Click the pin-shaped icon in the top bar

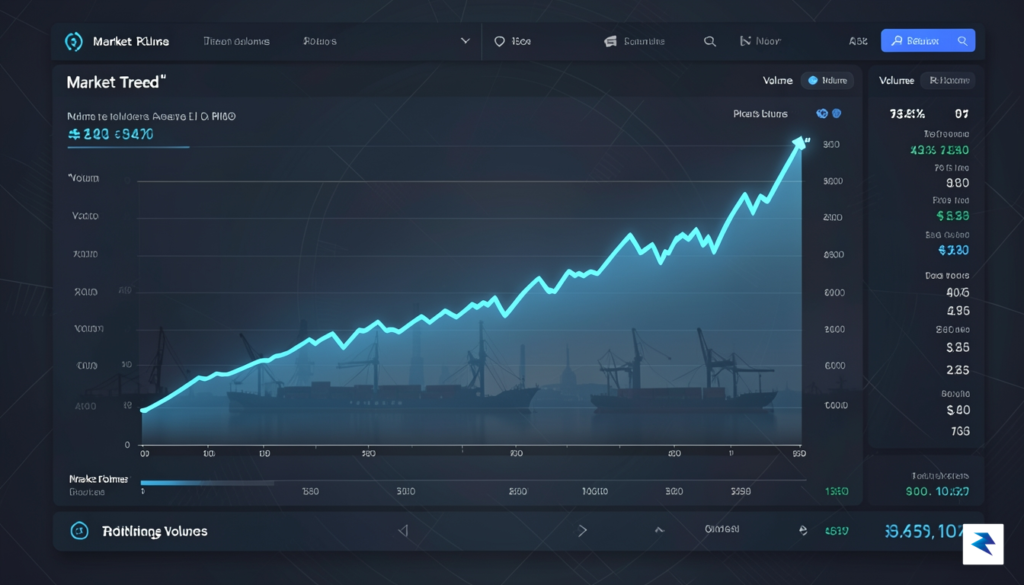(x=500, y=41)
